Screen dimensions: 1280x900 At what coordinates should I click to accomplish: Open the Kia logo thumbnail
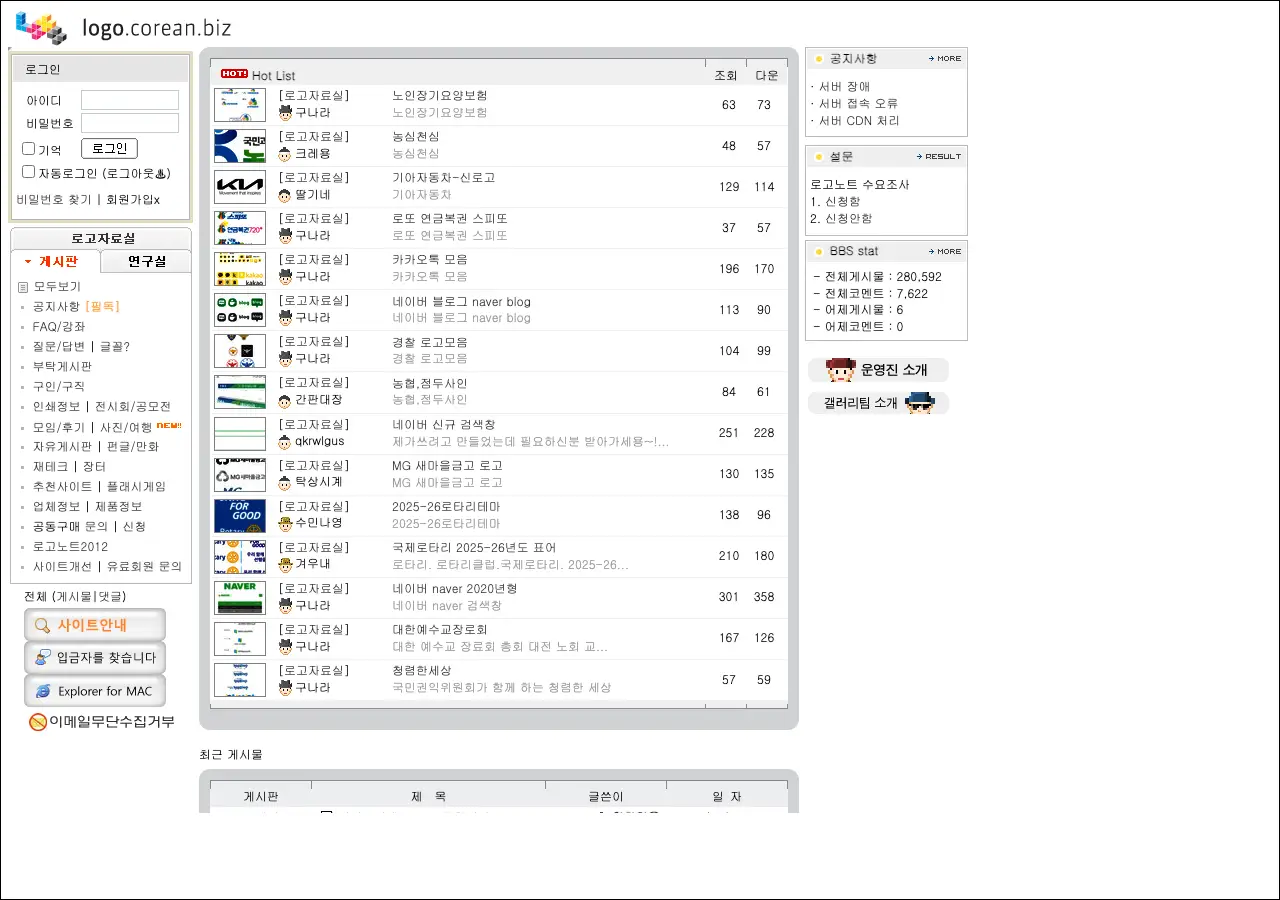[x=240, y=187]
